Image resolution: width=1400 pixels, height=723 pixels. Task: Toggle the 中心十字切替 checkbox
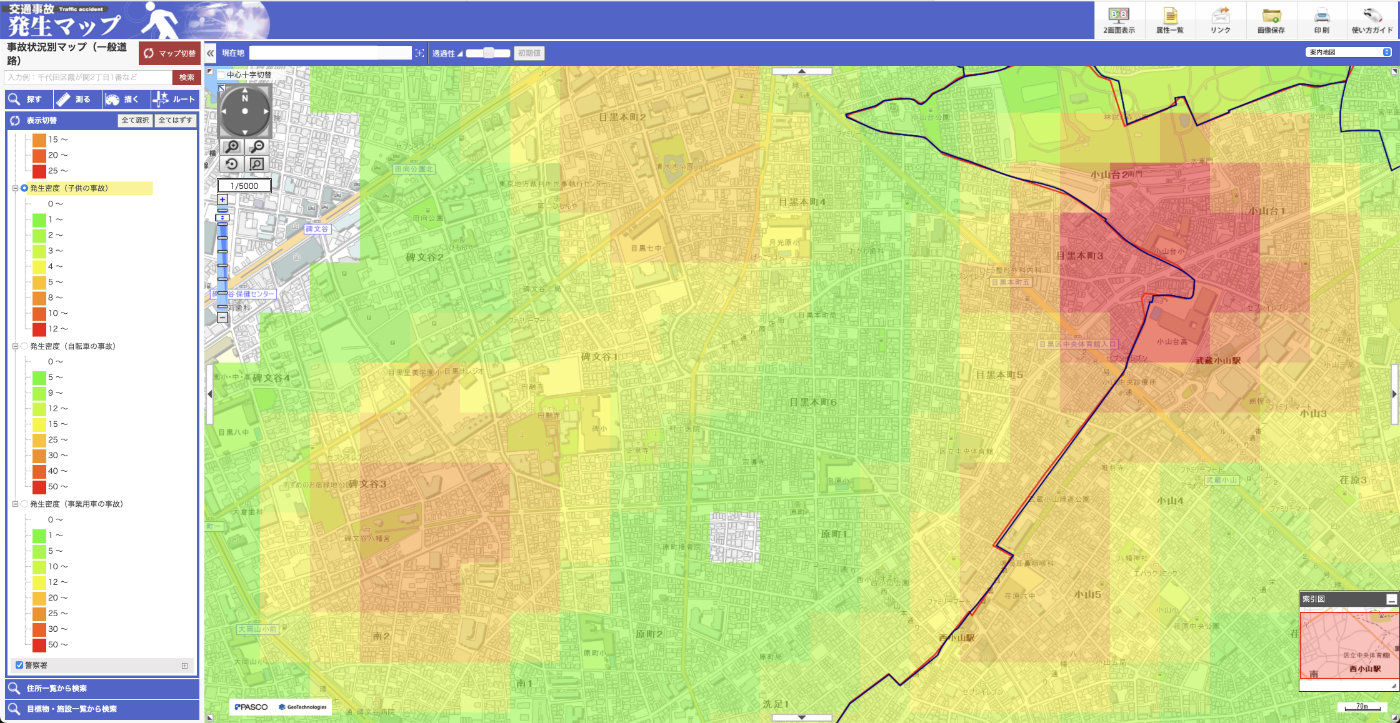222,74
